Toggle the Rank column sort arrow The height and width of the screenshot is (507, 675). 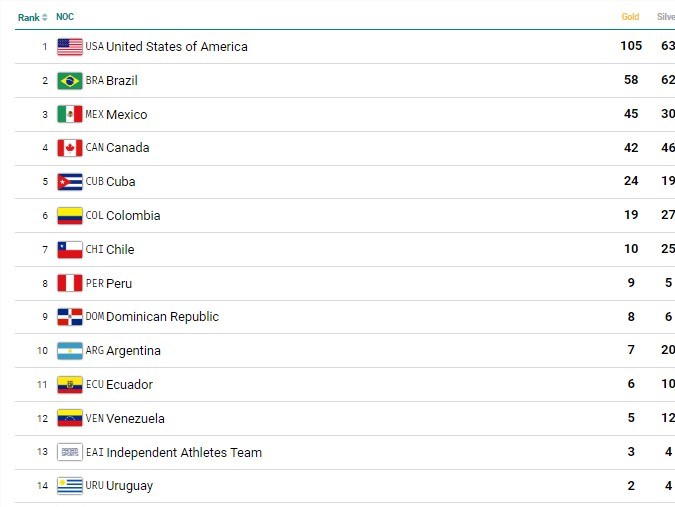(x=45, y=17)
